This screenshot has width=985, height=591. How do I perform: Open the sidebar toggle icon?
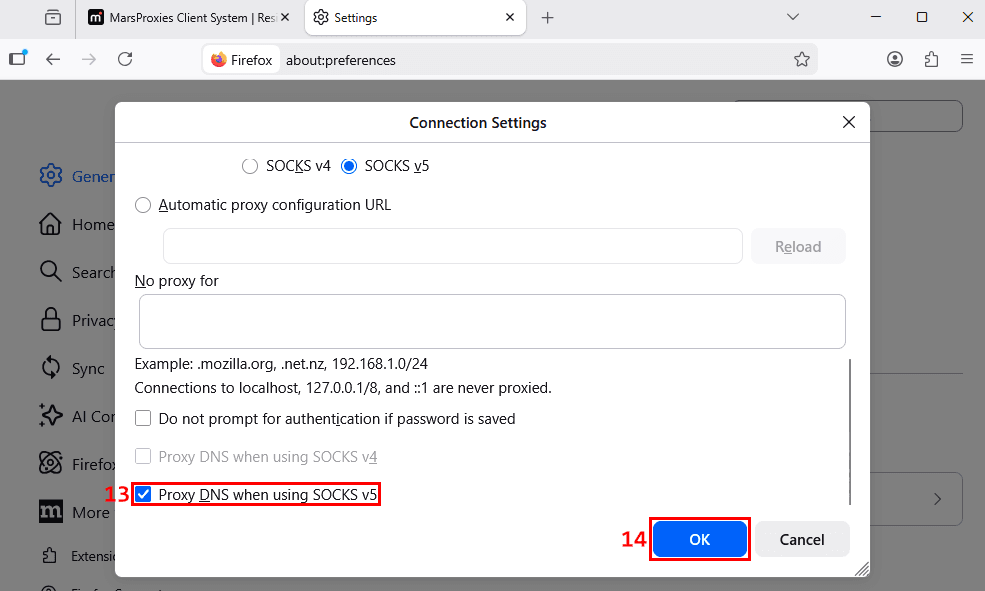coord(18,58)
